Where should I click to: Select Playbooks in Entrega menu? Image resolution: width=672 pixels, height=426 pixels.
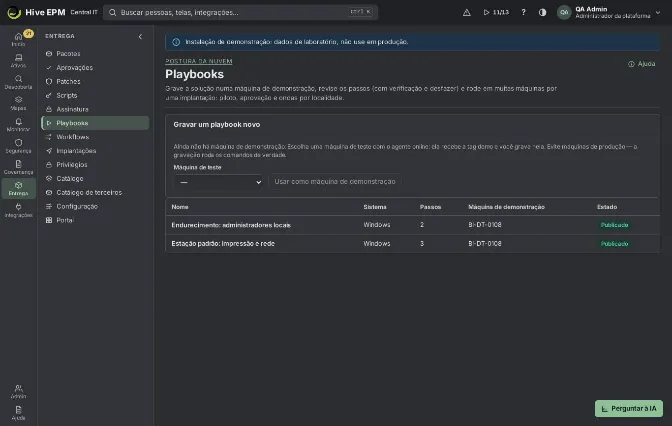click(95, 123)
